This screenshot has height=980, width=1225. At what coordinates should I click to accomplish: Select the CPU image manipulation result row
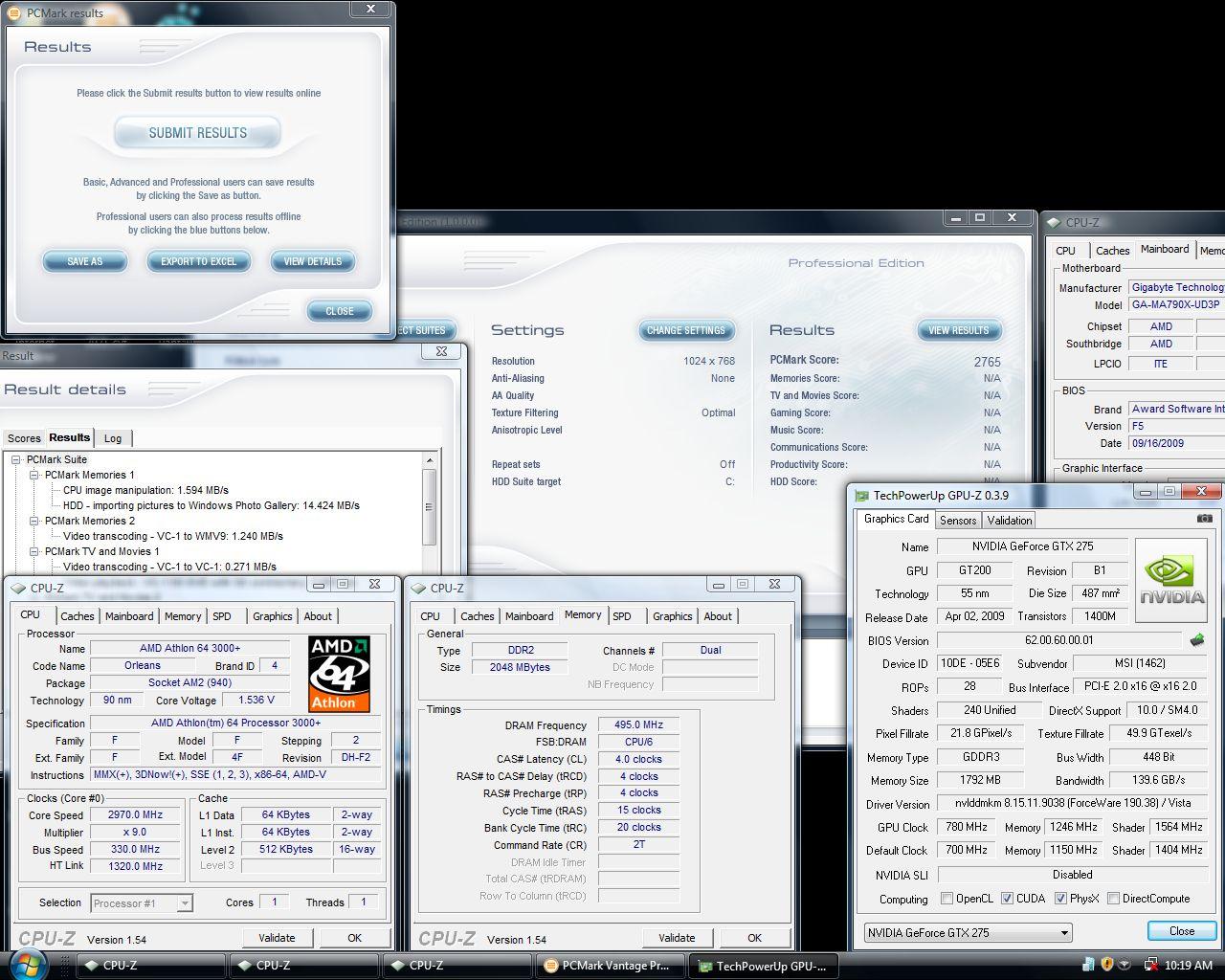145,490
